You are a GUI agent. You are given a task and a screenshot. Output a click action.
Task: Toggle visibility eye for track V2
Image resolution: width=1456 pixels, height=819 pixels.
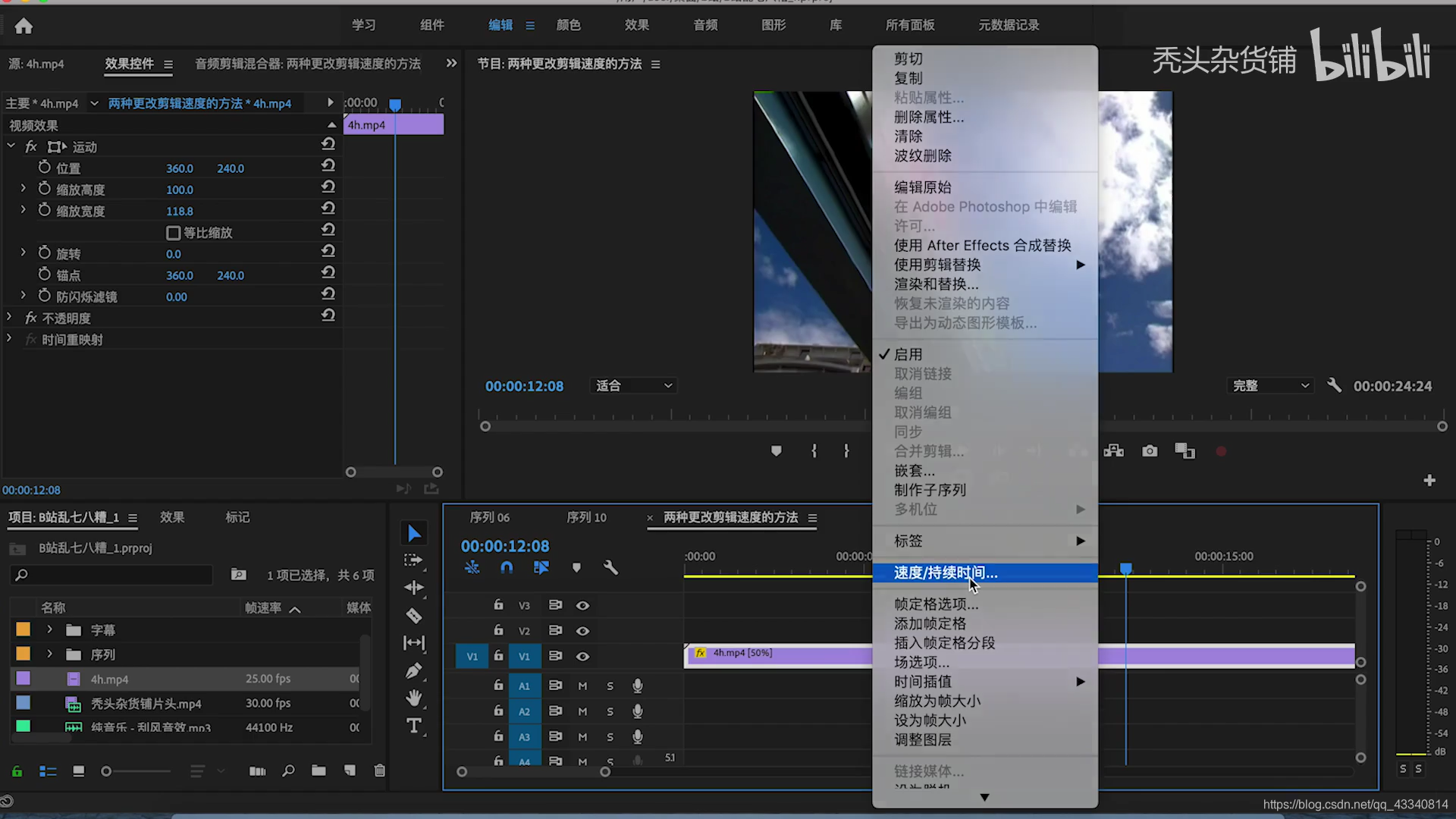[582, 631]
